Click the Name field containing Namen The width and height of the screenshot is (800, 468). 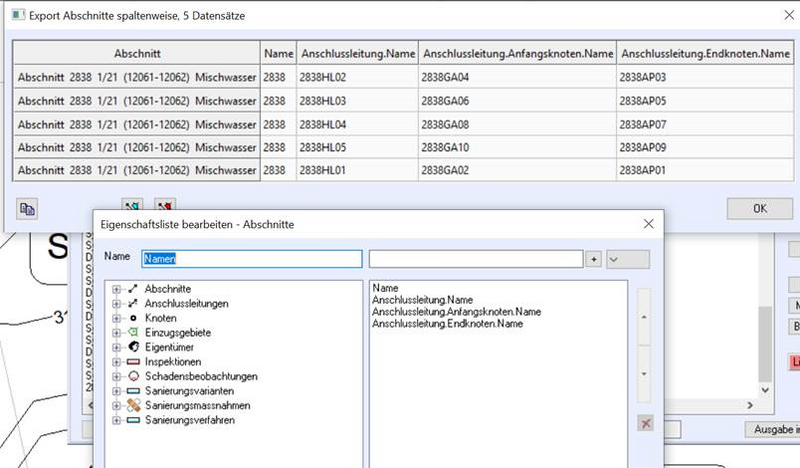(x=252, y=259)
